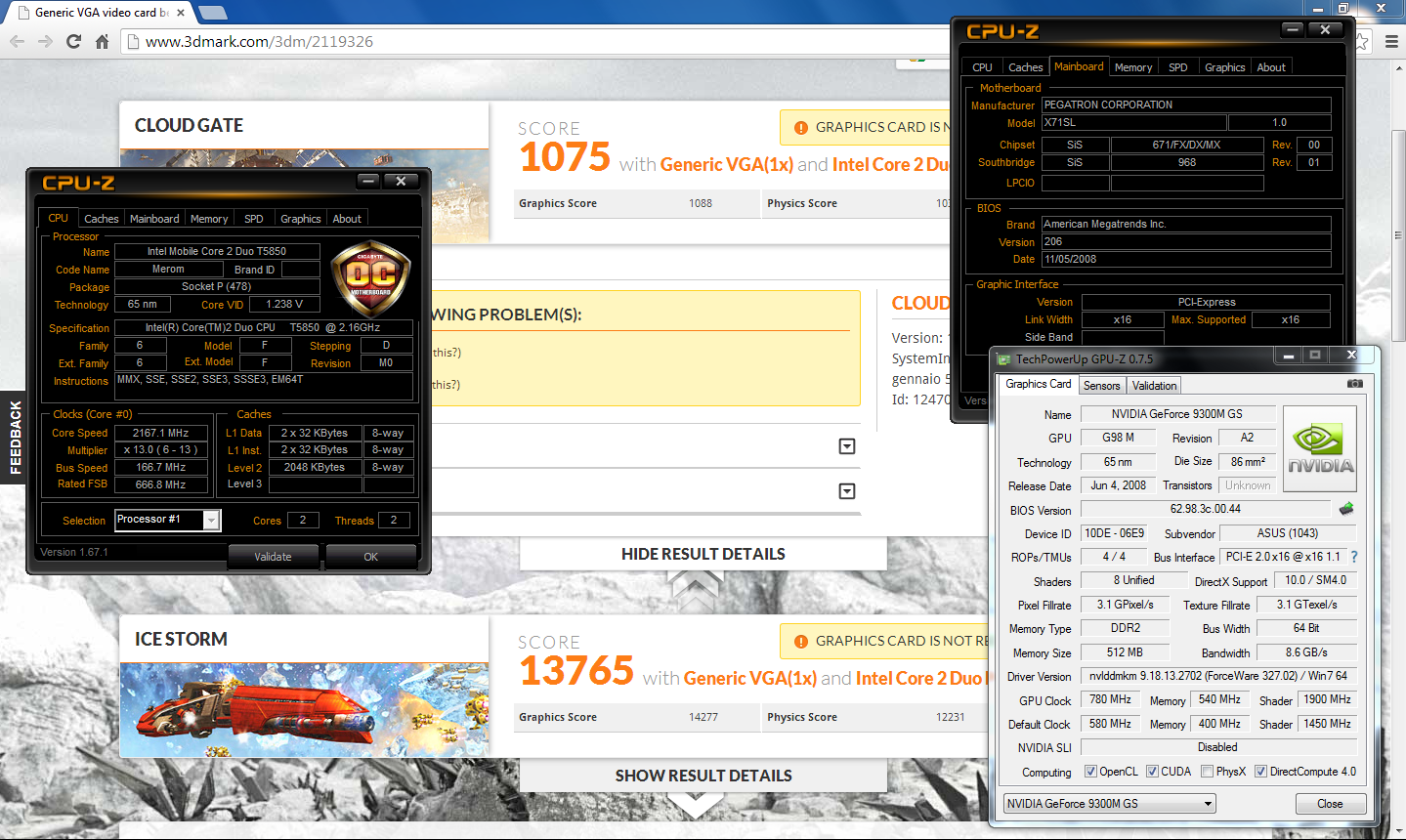Screen dimensions: 1406x840
Task: Go back with Chrome's back arrow
Action: [17, 41]
